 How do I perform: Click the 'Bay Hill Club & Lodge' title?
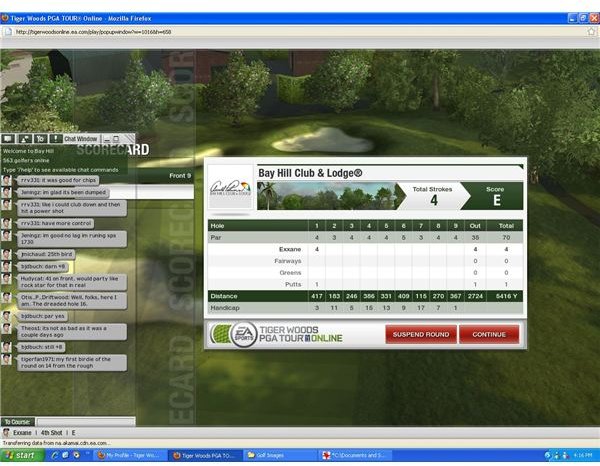pyautogui.click(x=310, y=173)
